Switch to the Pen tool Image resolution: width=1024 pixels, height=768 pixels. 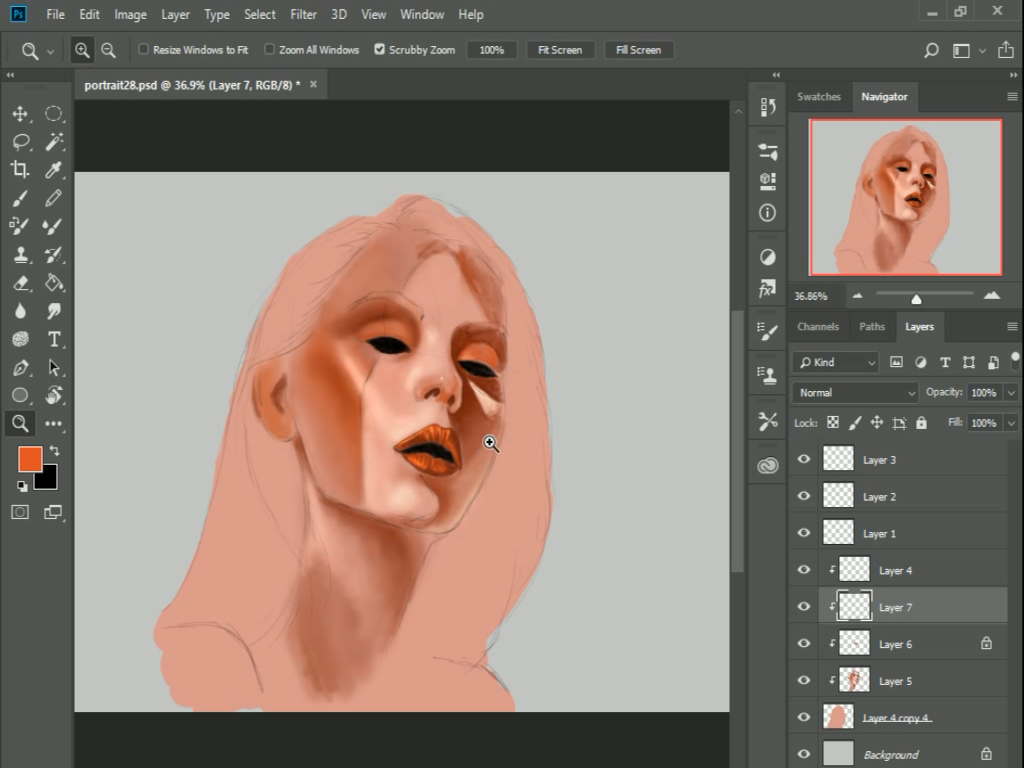click(20, 367)
